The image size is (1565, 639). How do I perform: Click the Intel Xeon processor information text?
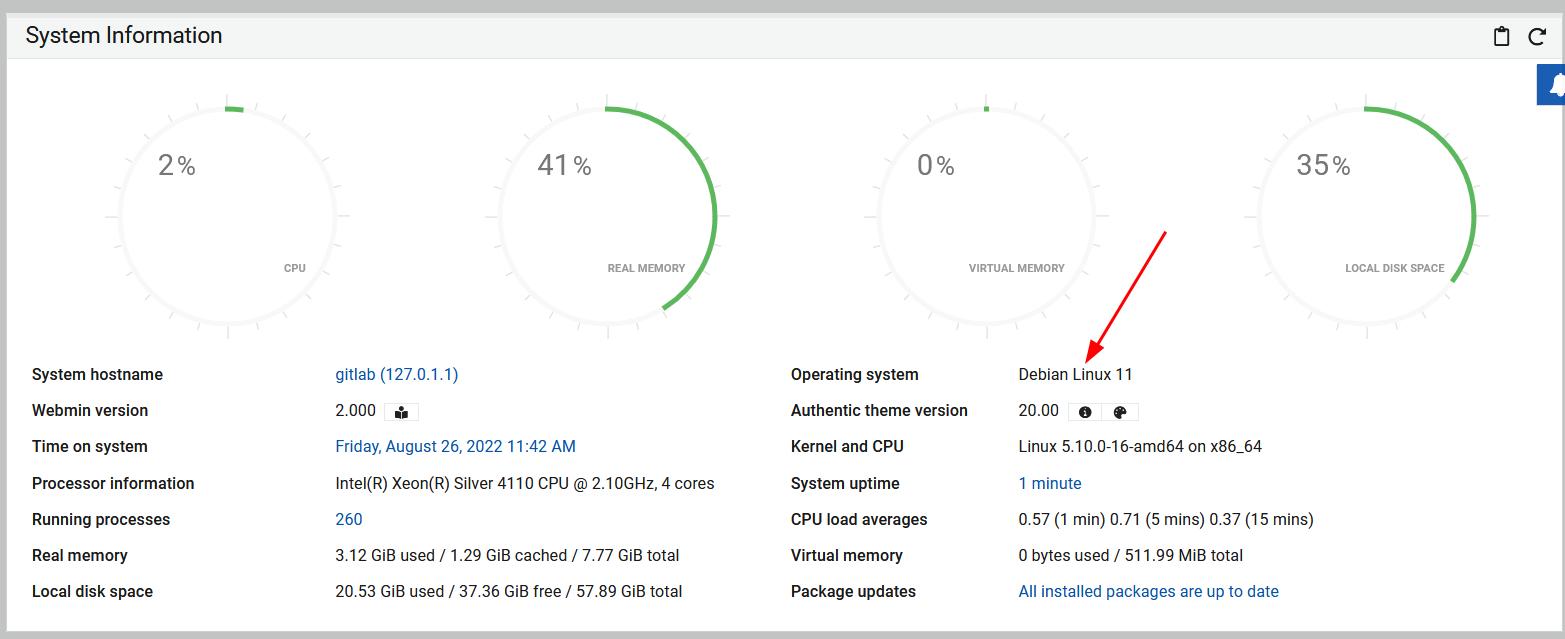coord(524,483)
